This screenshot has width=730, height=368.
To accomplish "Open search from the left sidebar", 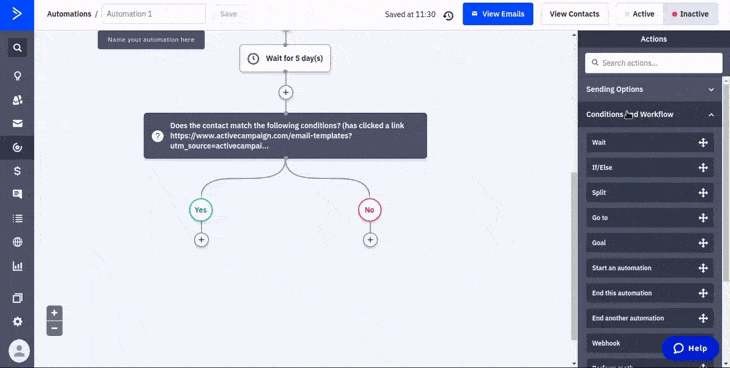I will click(x=17, y=48).
